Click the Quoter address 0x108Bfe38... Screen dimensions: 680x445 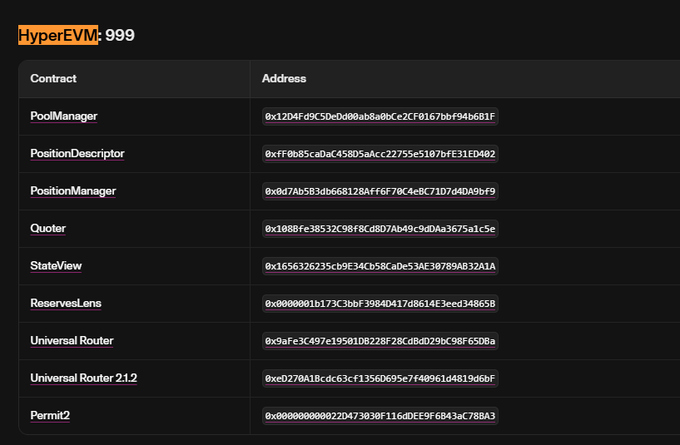(380, 229)
